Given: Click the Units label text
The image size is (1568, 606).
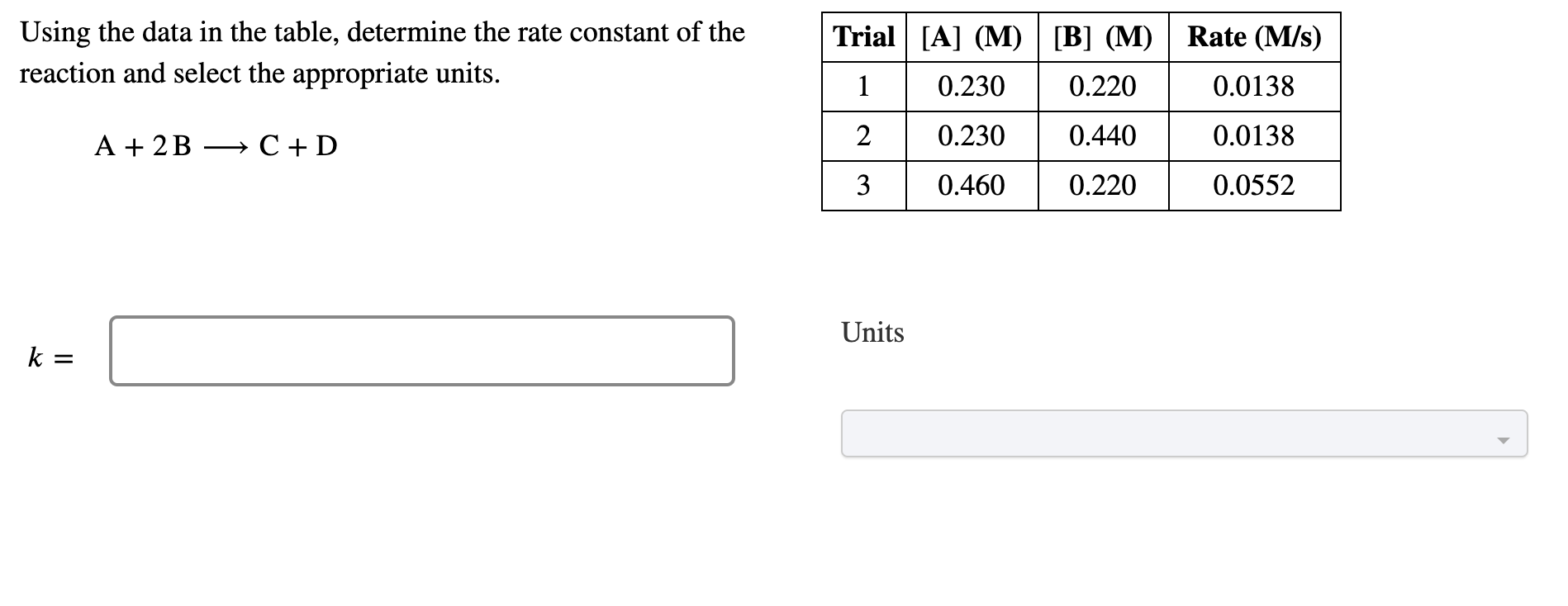Looking at the screenshot, I should (872, 333).
